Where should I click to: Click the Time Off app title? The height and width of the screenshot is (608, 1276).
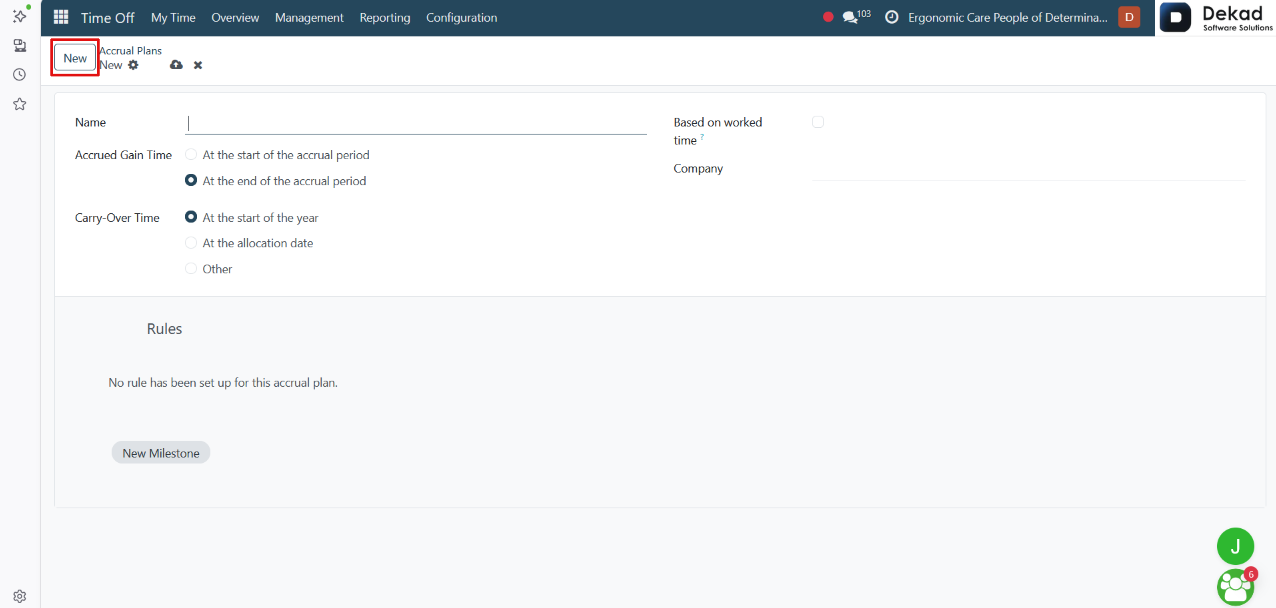(108, 17)
